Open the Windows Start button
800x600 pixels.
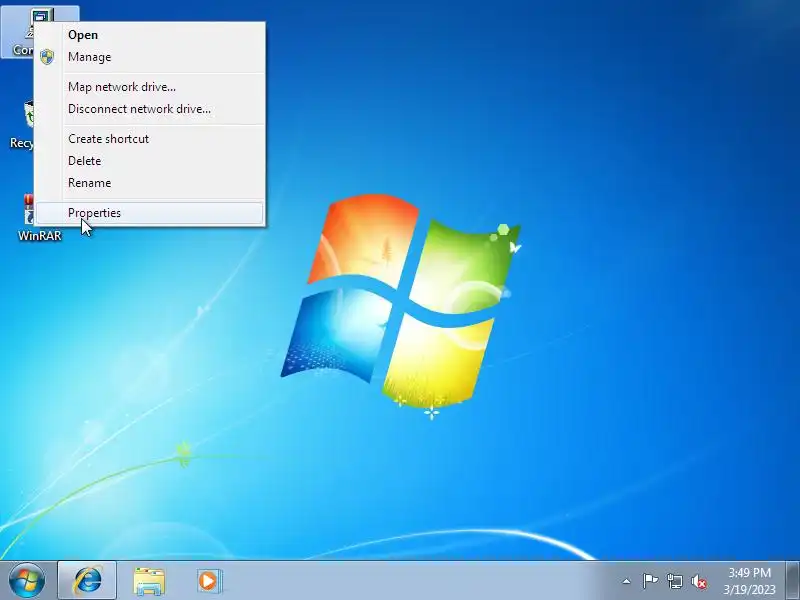tap(27, 581)
